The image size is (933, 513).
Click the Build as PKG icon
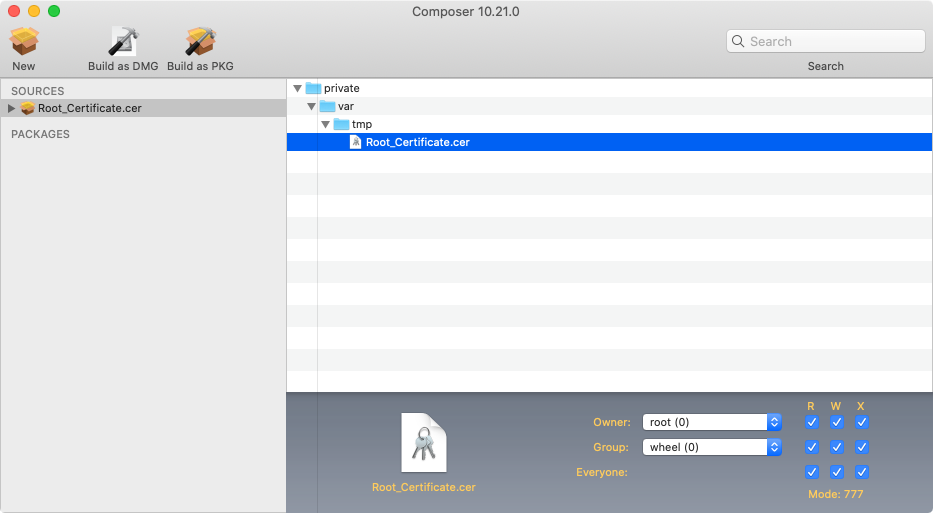[201, 41]
